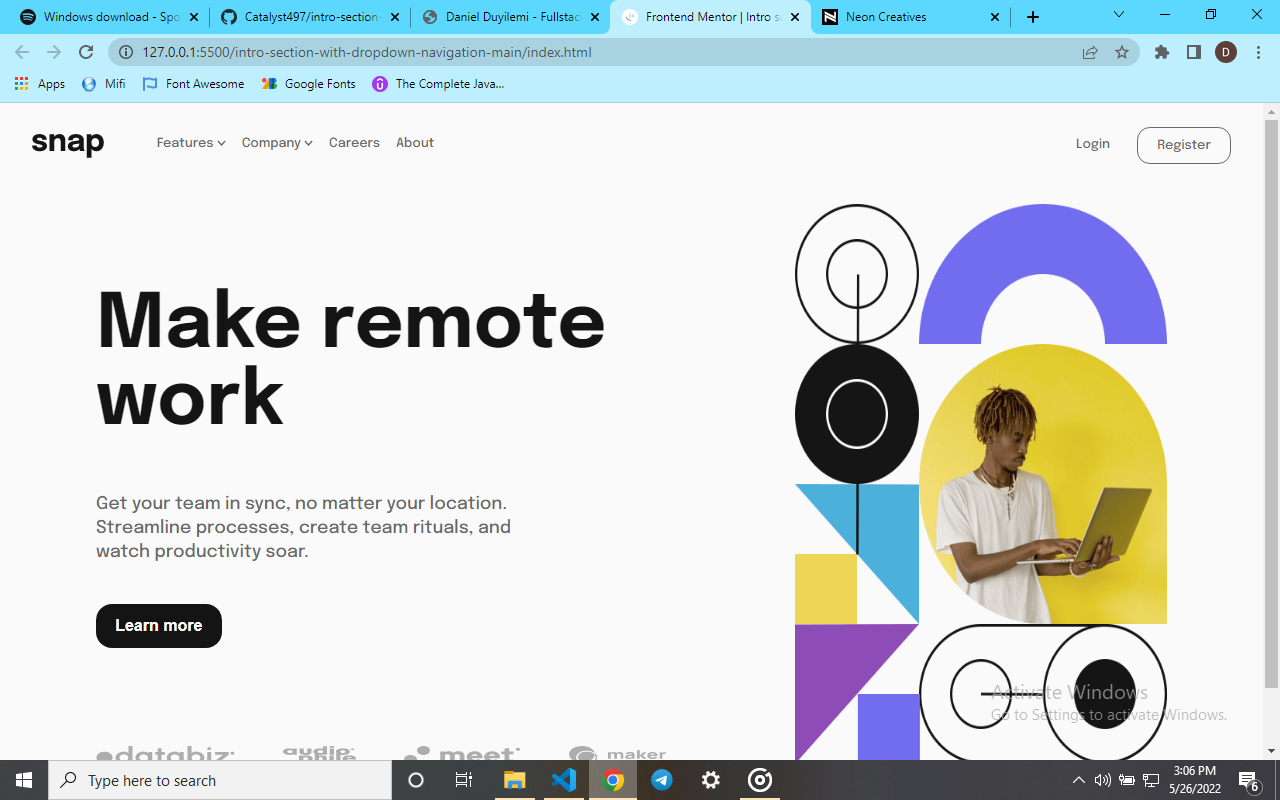Open the Careers nav link
The width and height of the screenshot is (1280, 800).
[x=354, y=143]
